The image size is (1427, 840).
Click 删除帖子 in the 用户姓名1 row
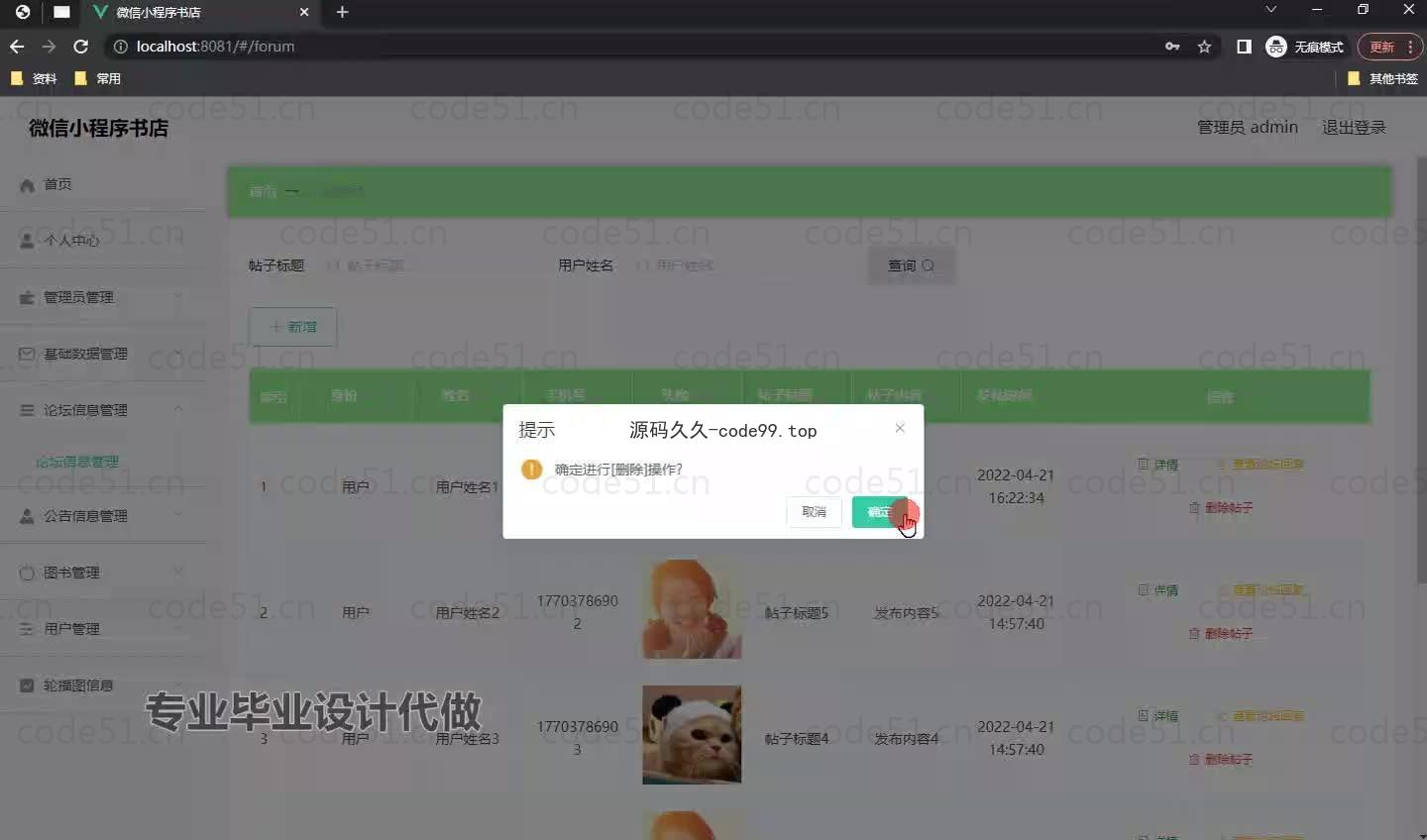click(1221, 508)
